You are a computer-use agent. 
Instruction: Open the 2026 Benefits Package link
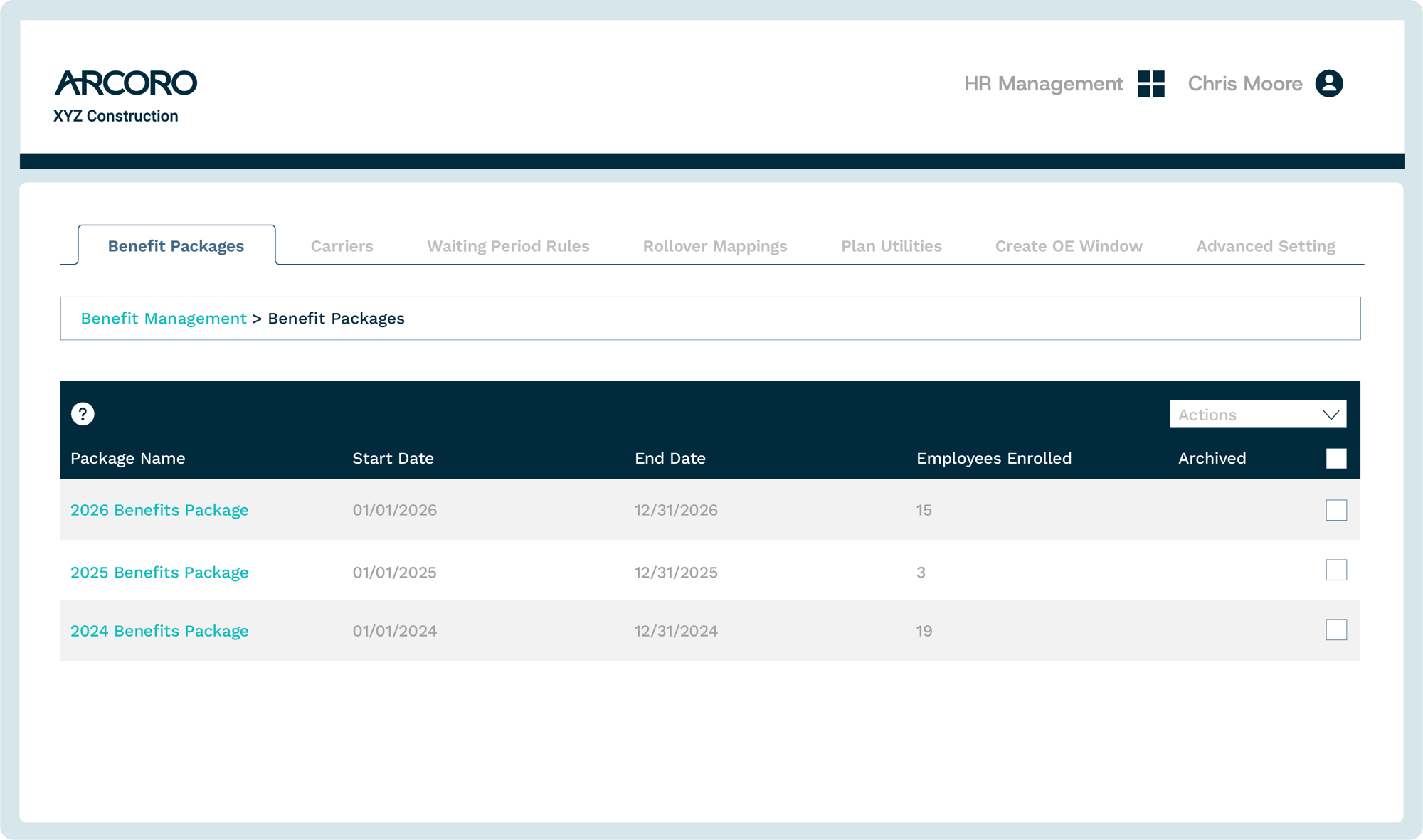159,510
